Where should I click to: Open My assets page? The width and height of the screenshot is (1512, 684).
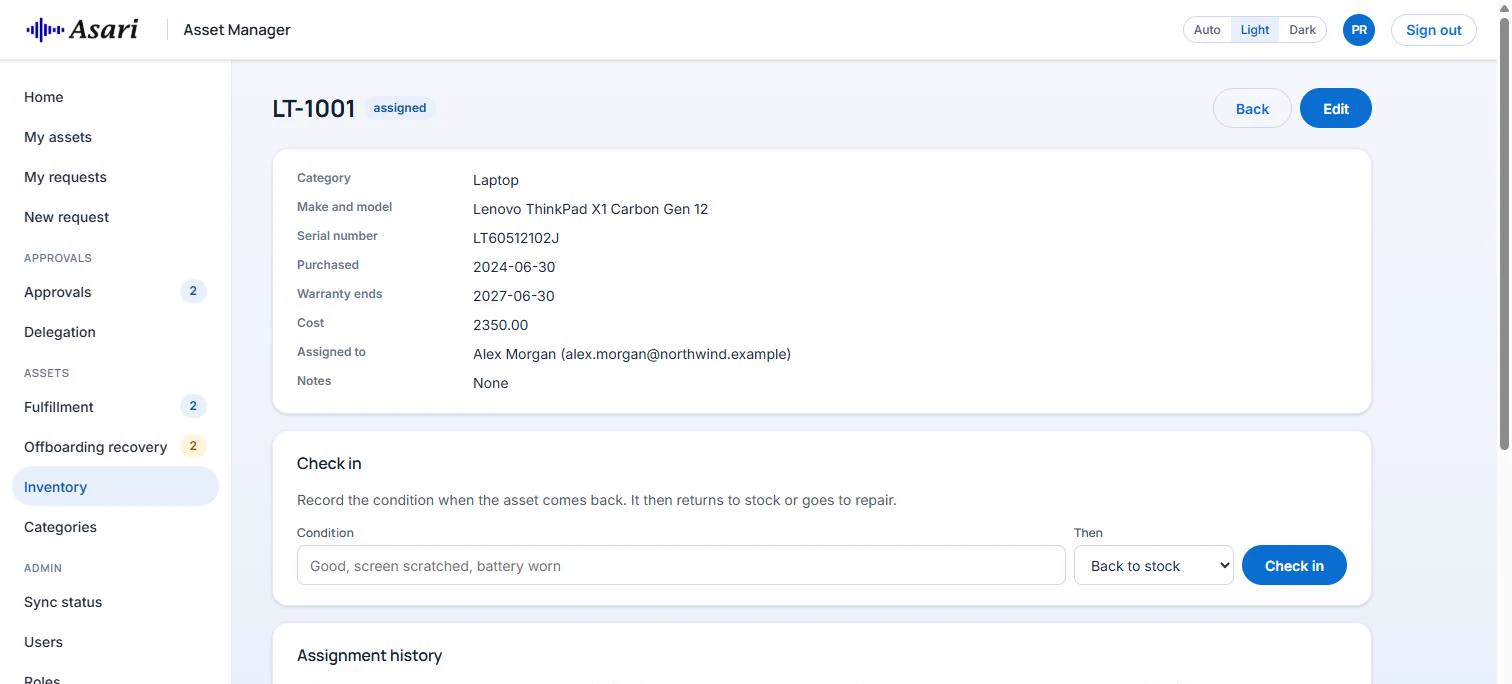[115, 137]
